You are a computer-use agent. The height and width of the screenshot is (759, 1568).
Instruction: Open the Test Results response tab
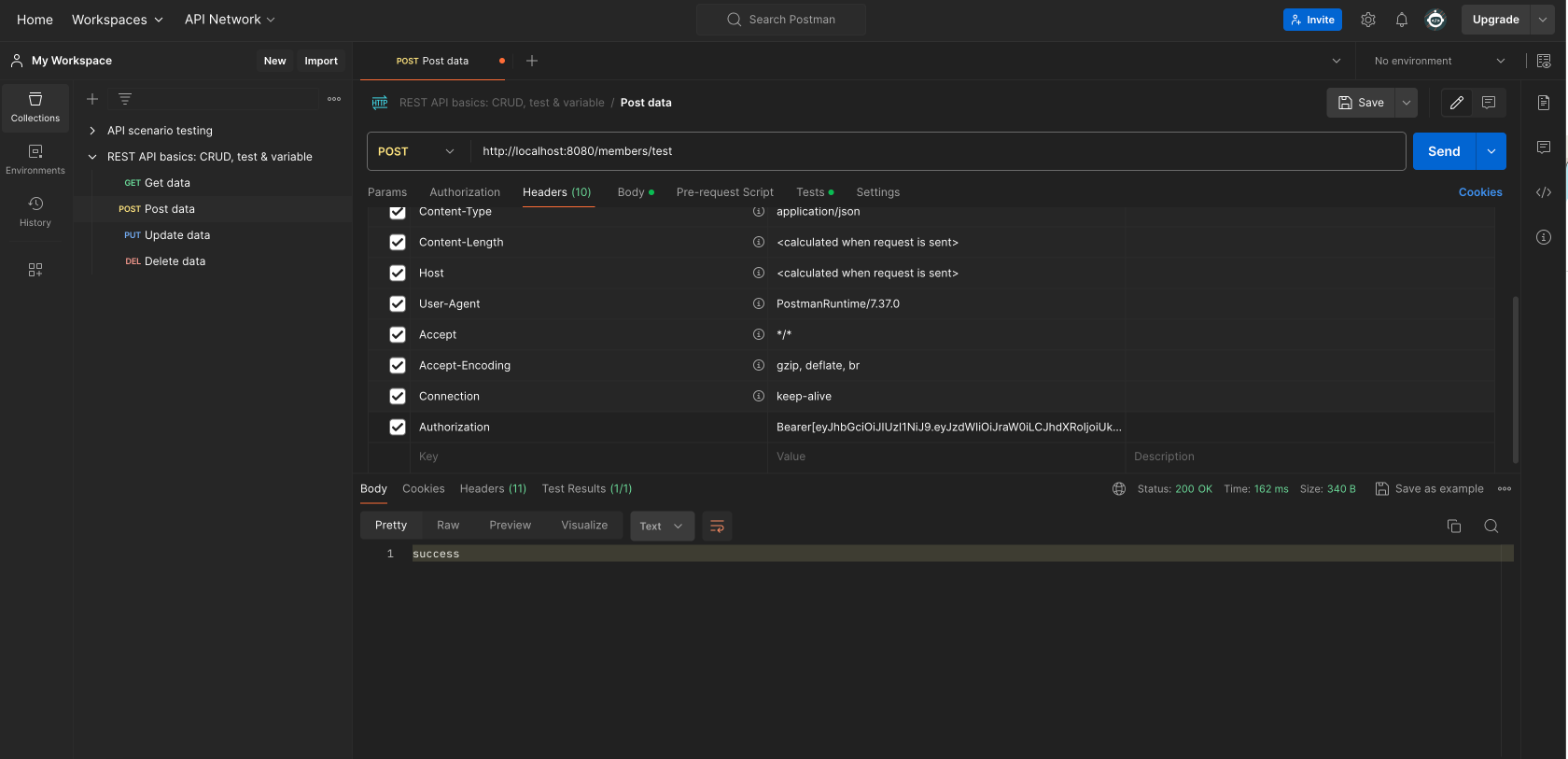pyautogui.click(x=587, y=489)
